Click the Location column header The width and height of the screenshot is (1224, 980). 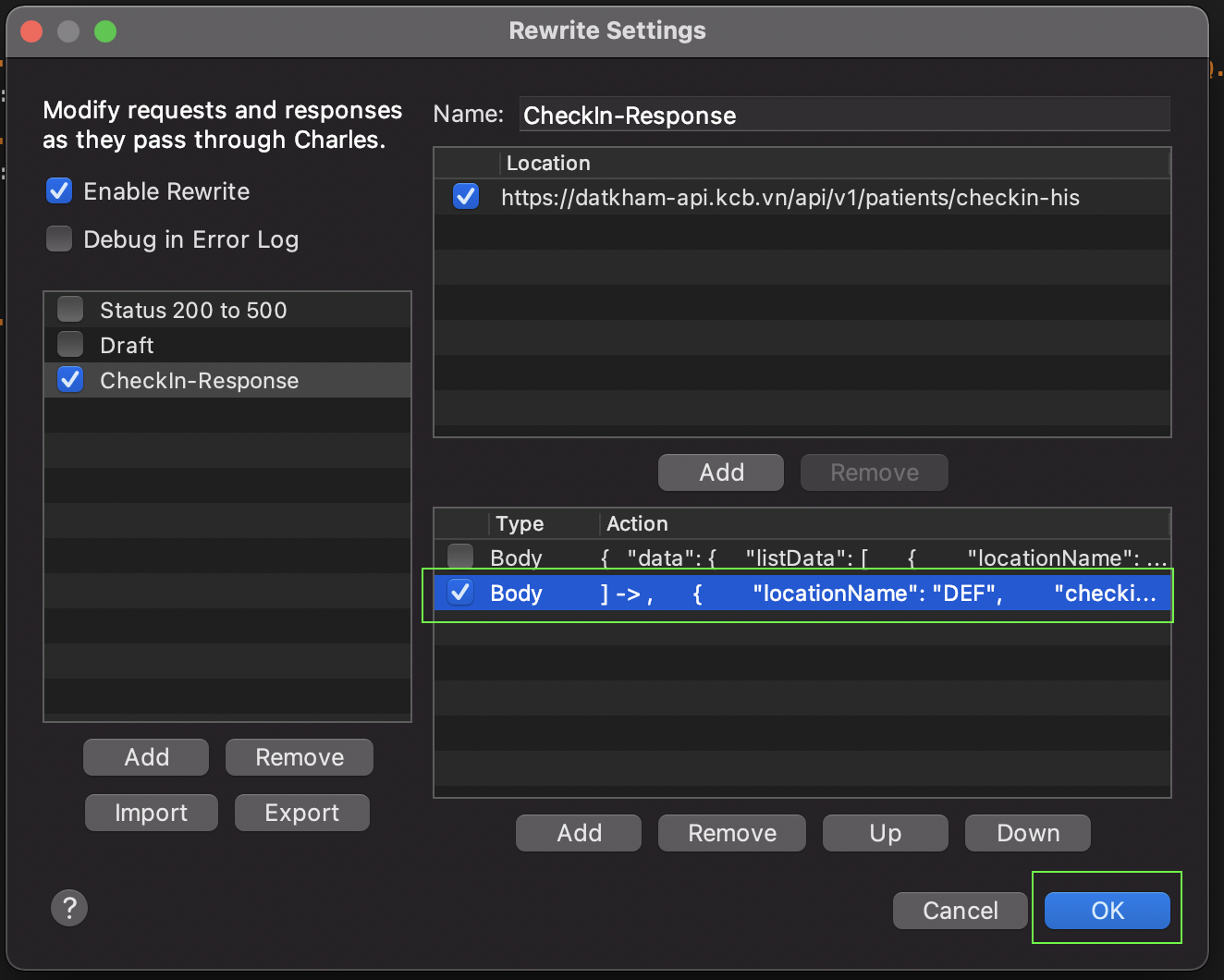pos(836,163)
